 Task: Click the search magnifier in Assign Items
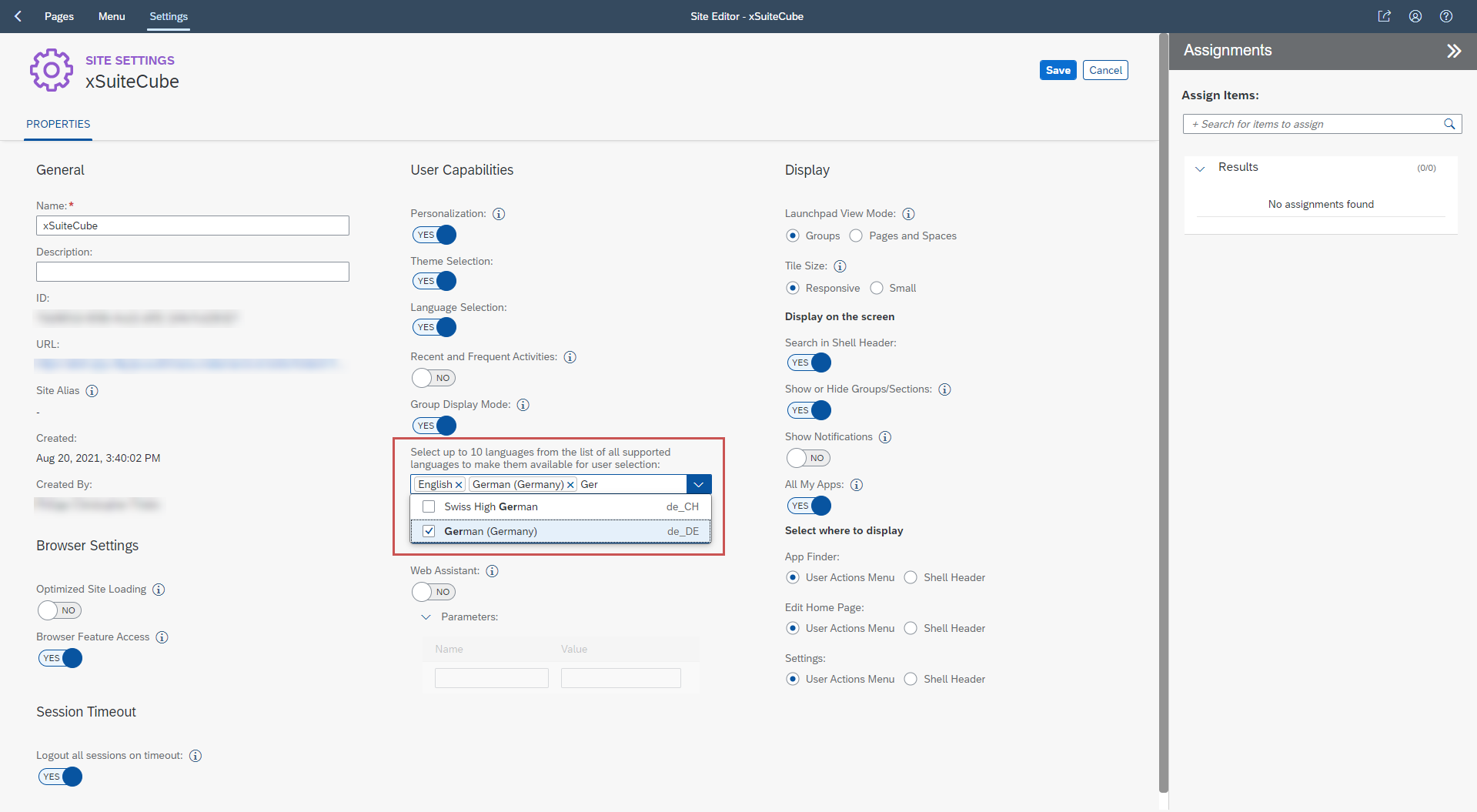tap(1449, 124)
